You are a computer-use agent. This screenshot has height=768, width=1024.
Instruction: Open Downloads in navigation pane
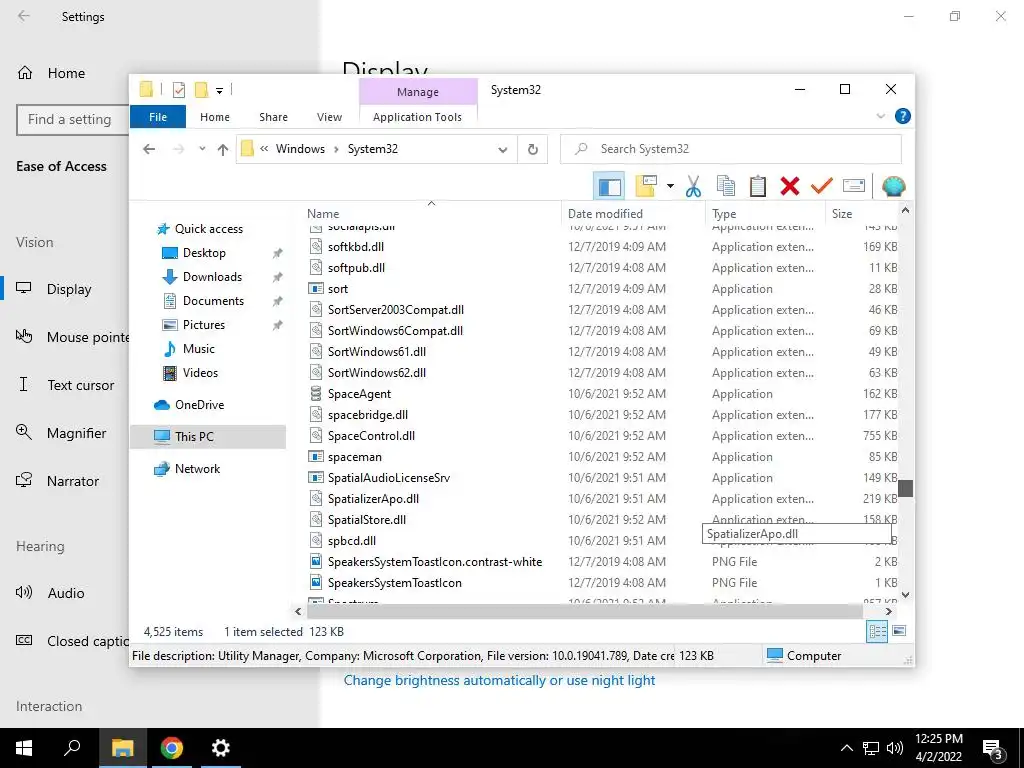(x=212, y=277)
